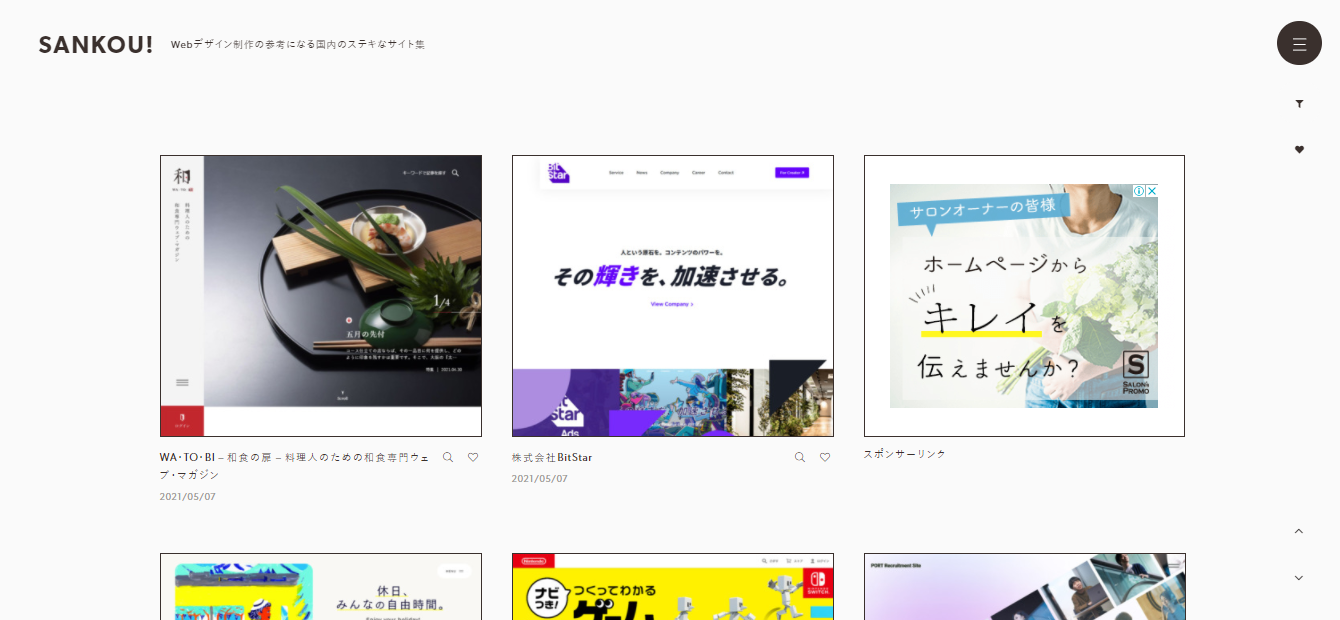Open the WA・TO・BI site thumbnail
Screen dimensions: 1340x620
(x=321, y=295)
